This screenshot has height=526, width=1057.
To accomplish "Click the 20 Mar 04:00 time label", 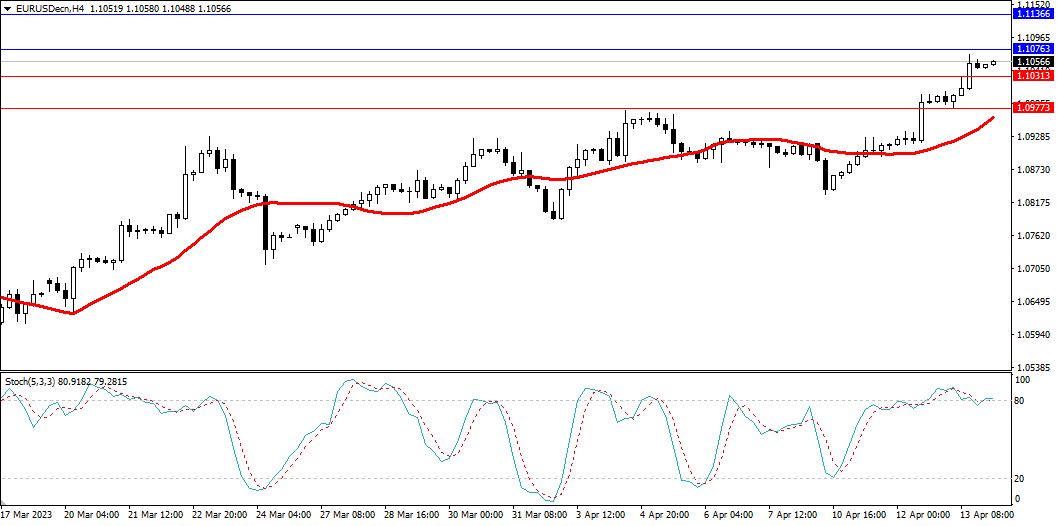I will click(x=92, y=515).
